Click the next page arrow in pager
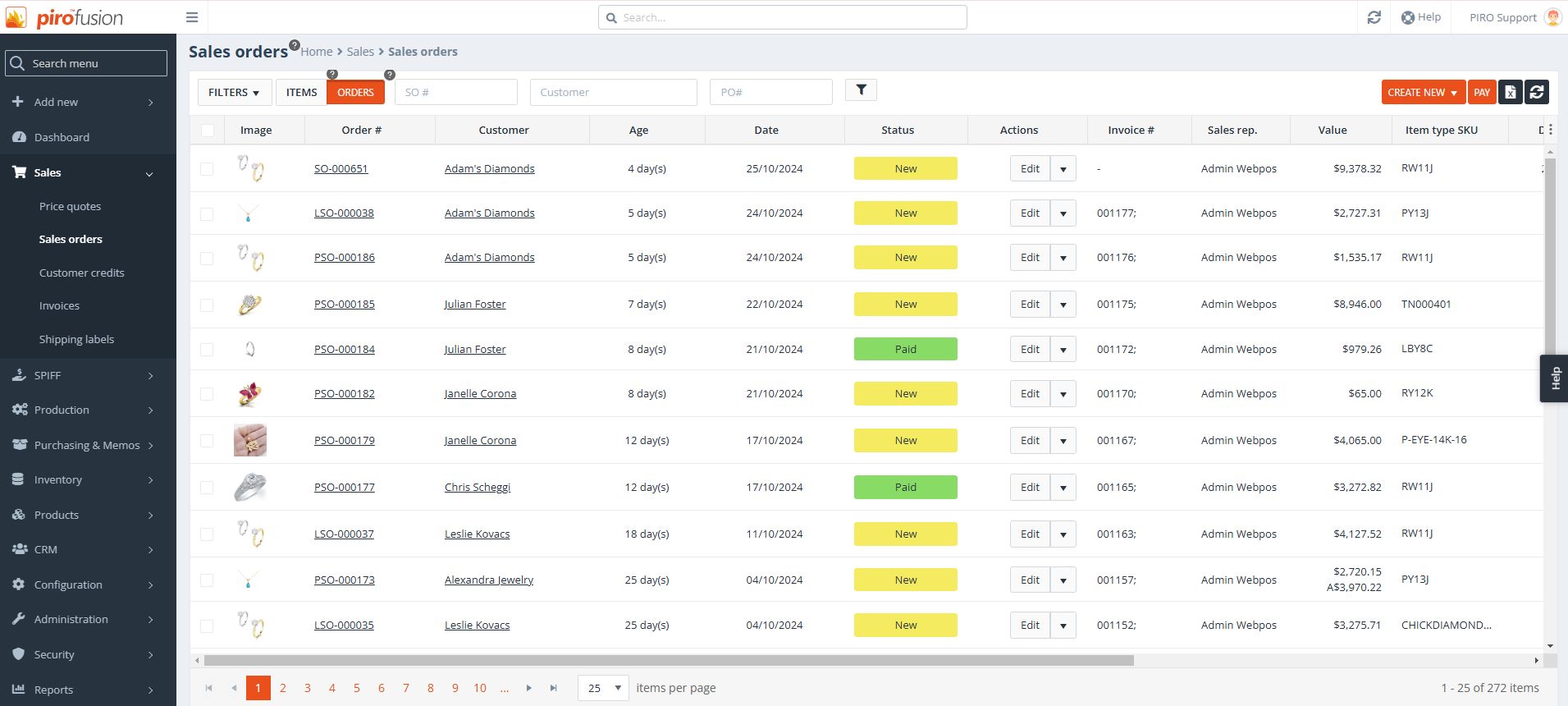This screenshot has width=1568, height=706. 529,688
